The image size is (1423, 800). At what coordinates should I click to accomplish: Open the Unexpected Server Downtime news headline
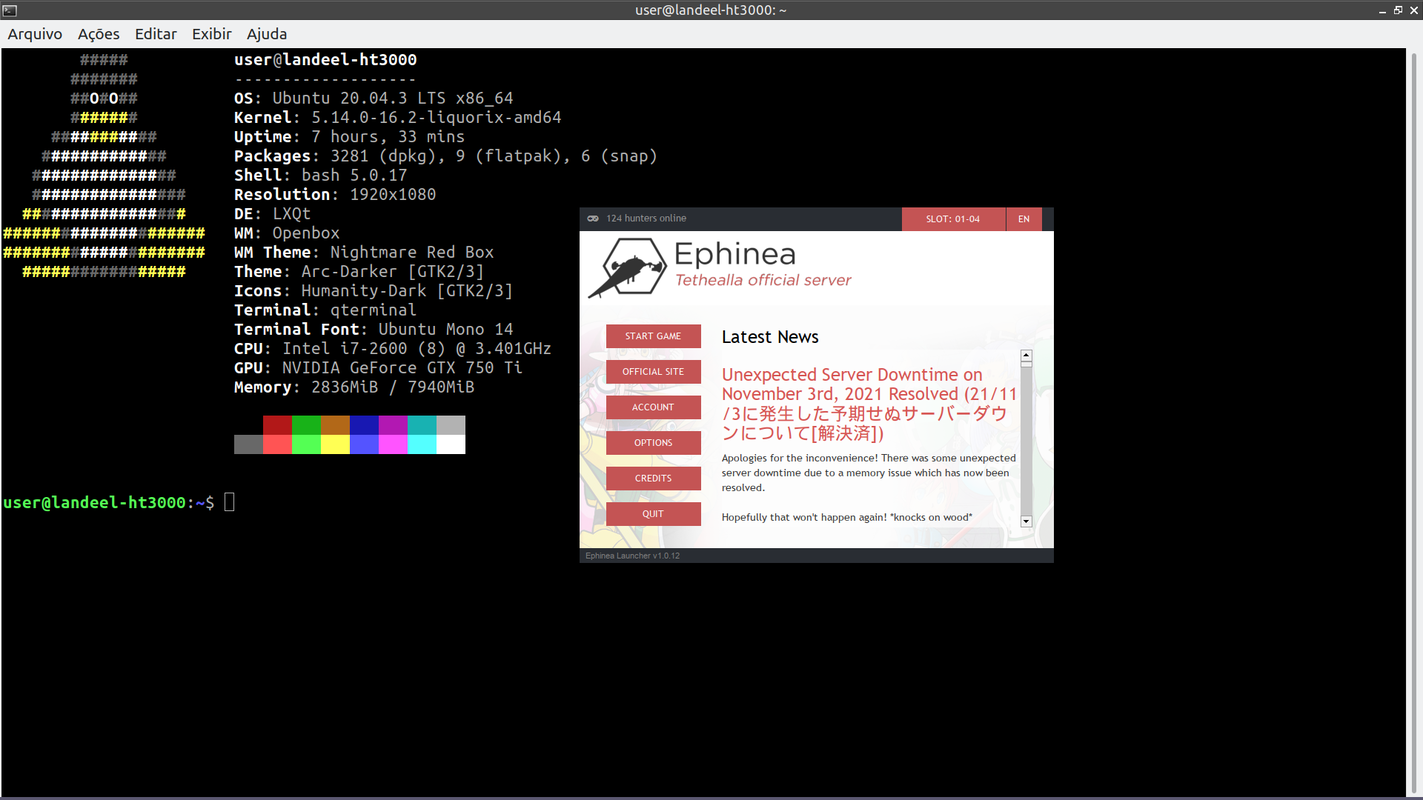tap(869, 404)
